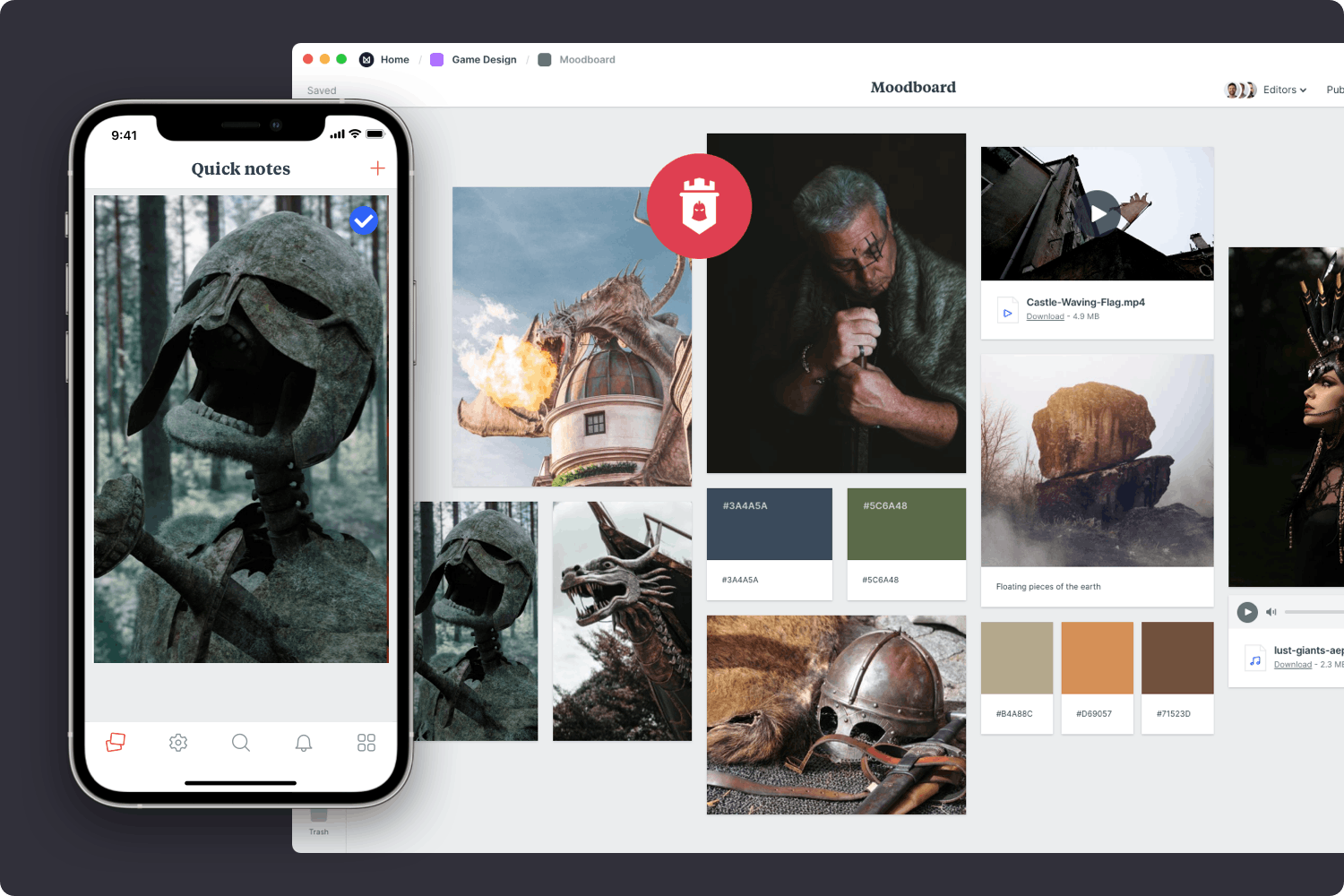This screenshot has width=1344, height=896.
Task: Click the Moodboard page title
Action: pos(913,87)
